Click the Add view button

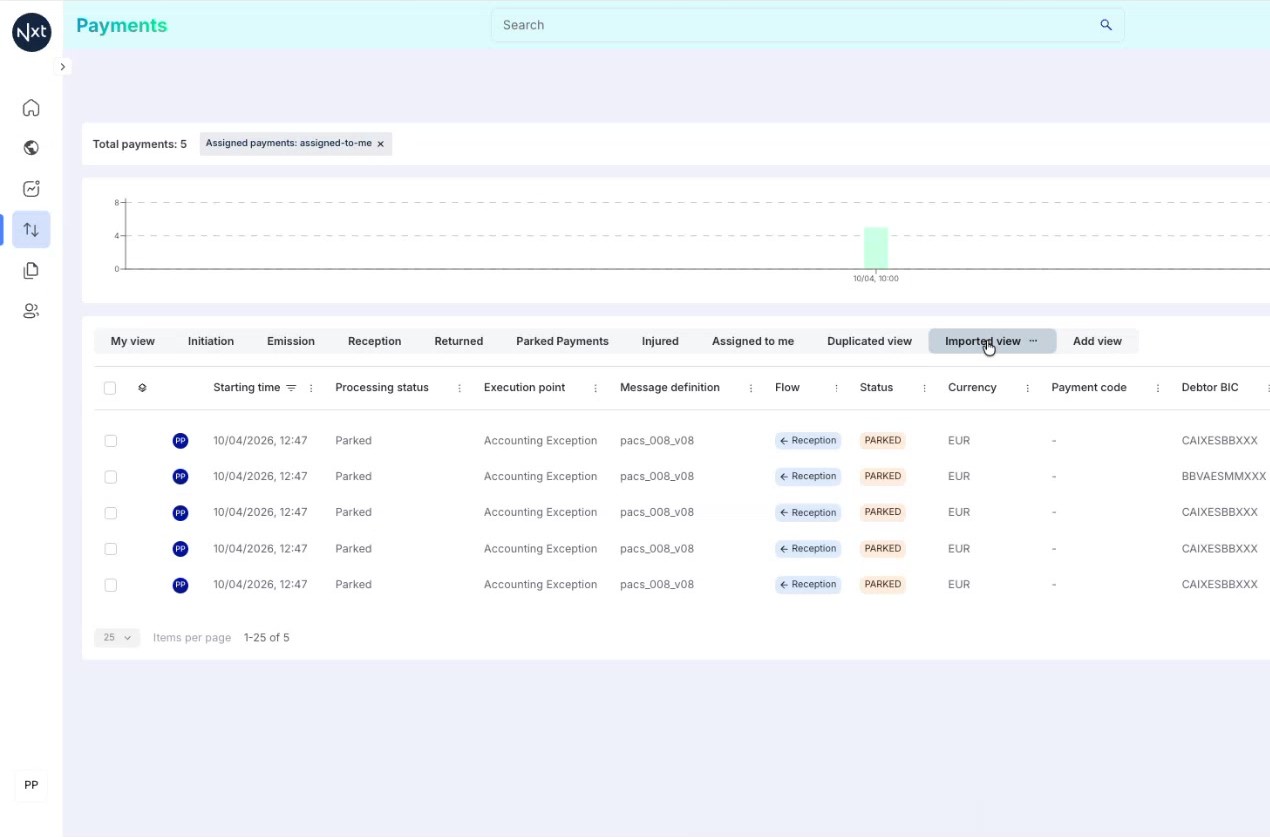pyautogui.click(x=1097, y=341)
